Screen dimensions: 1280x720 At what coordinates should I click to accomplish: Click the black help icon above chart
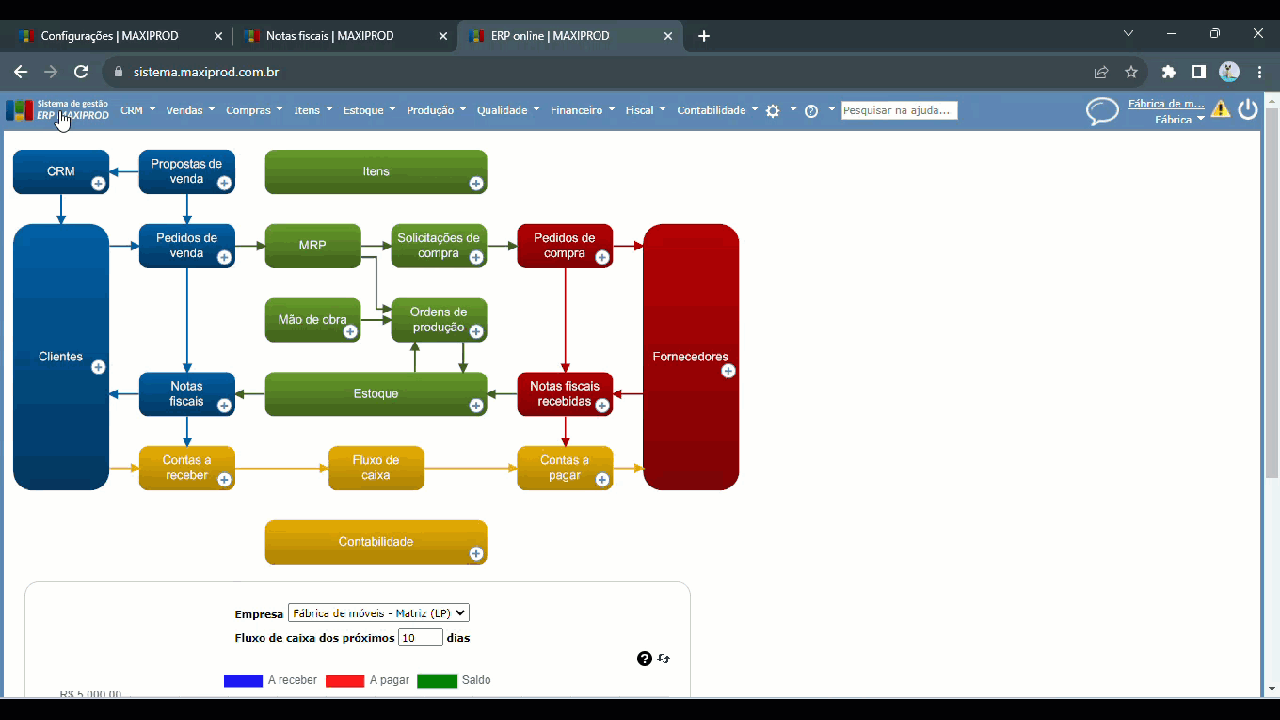tap(644, 659)
